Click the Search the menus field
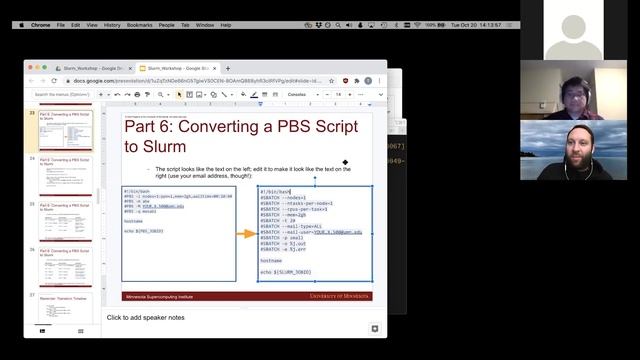The width and height of the screenshot is (640, 360). (x=62, y=95)
